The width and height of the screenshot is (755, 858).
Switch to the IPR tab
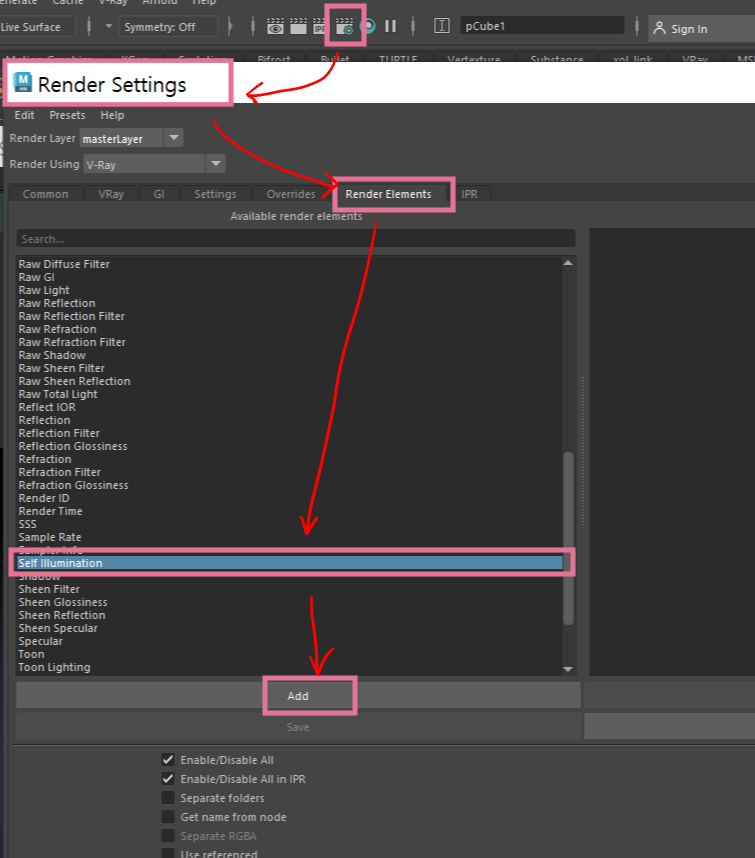click(469, 194)
